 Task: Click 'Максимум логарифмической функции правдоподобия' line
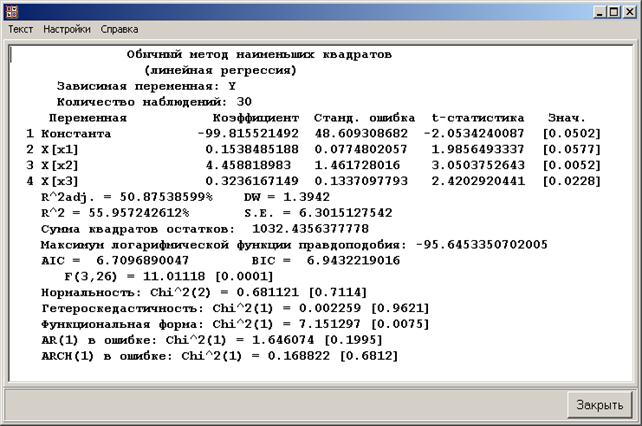(294, 245)
